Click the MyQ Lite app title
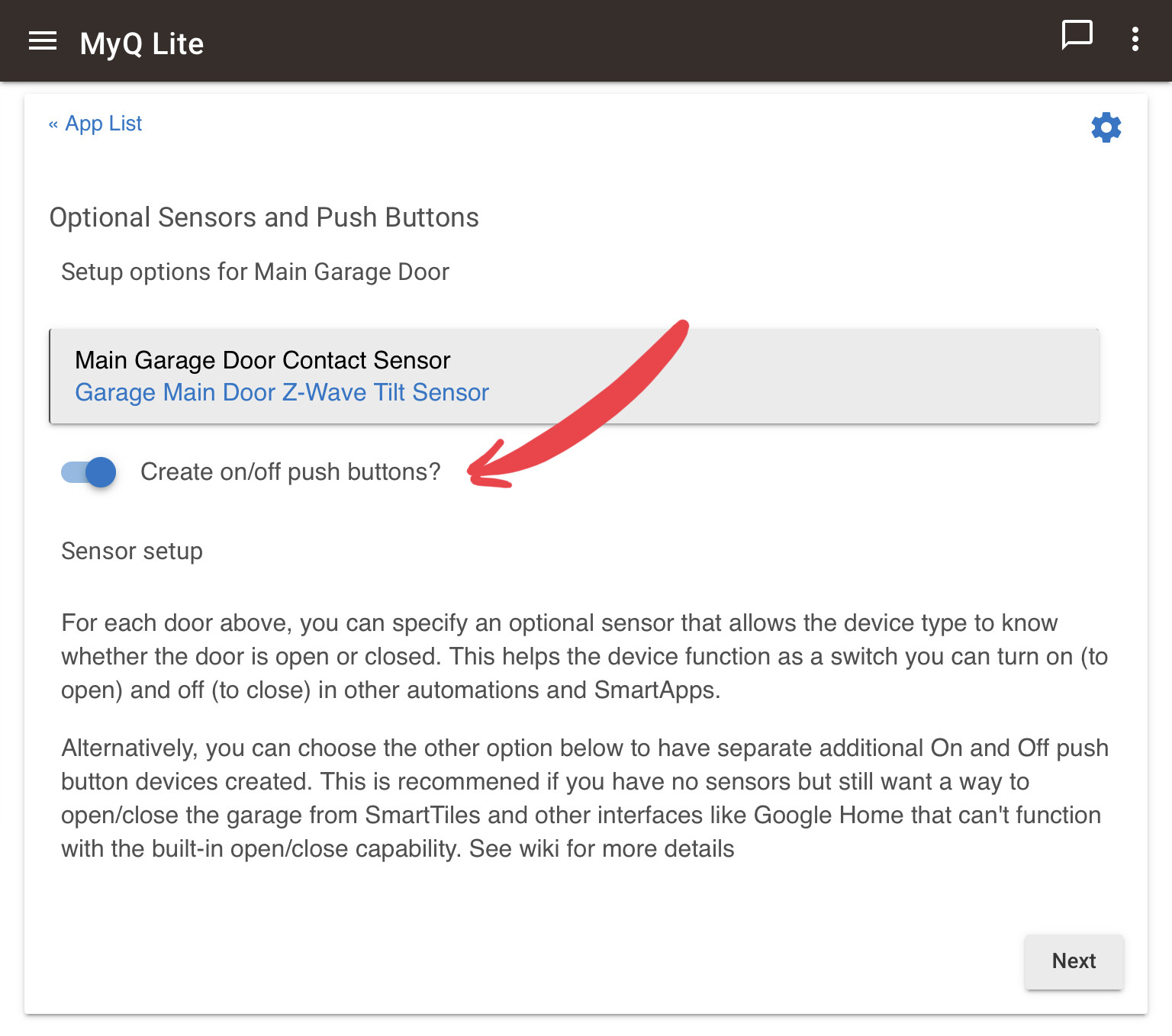 tap(142, 44)
